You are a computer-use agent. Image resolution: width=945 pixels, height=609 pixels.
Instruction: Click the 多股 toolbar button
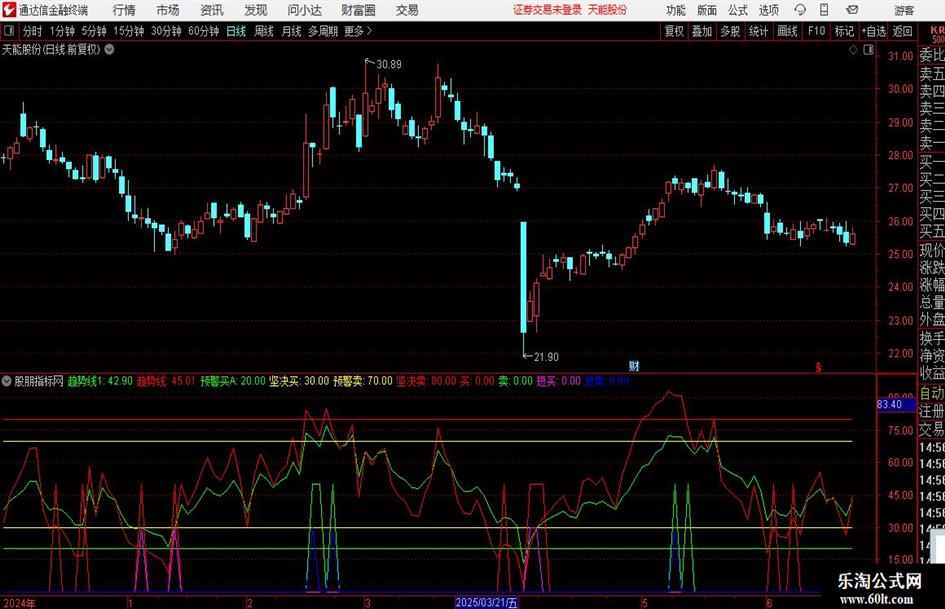(730, 31)
